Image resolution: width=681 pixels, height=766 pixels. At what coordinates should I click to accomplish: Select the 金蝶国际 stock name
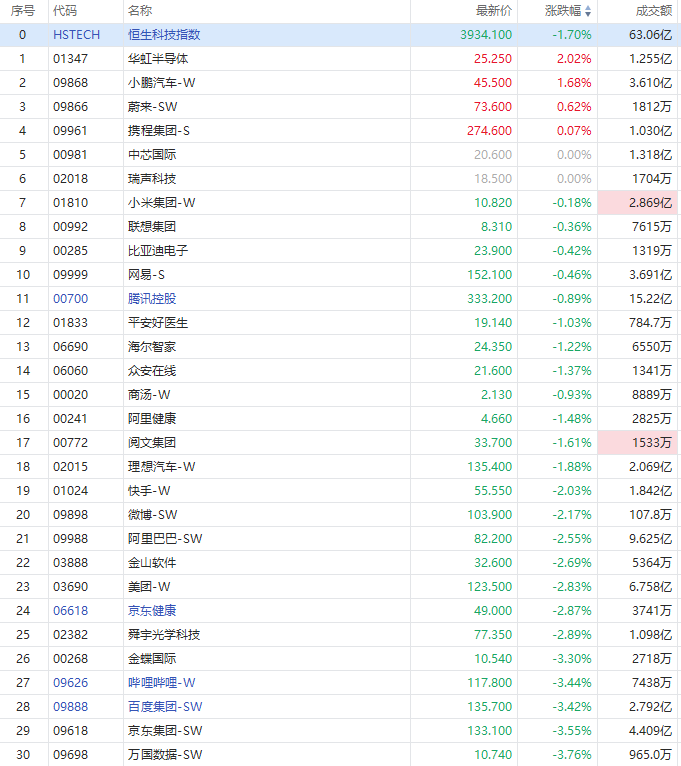pyautogui.click(x=152, y=659)
